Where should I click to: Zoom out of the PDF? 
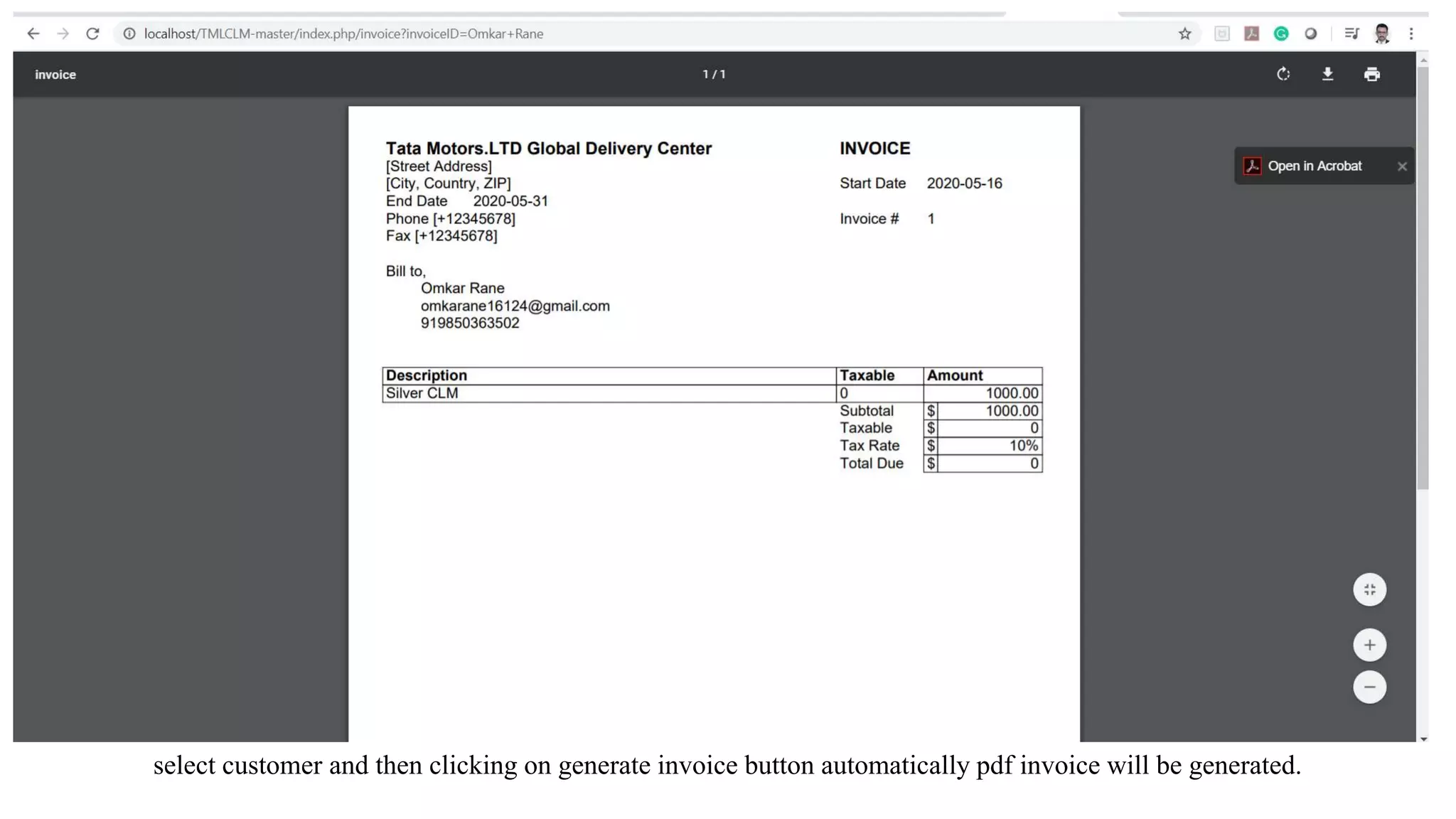[x=1369, y=687]
